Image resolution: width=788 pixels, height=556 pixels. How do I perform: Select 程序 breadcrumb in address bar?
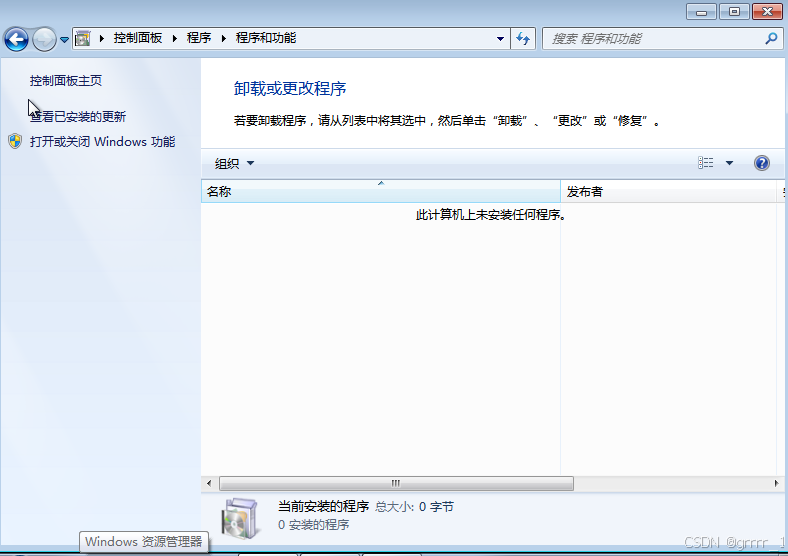(199, 38)
